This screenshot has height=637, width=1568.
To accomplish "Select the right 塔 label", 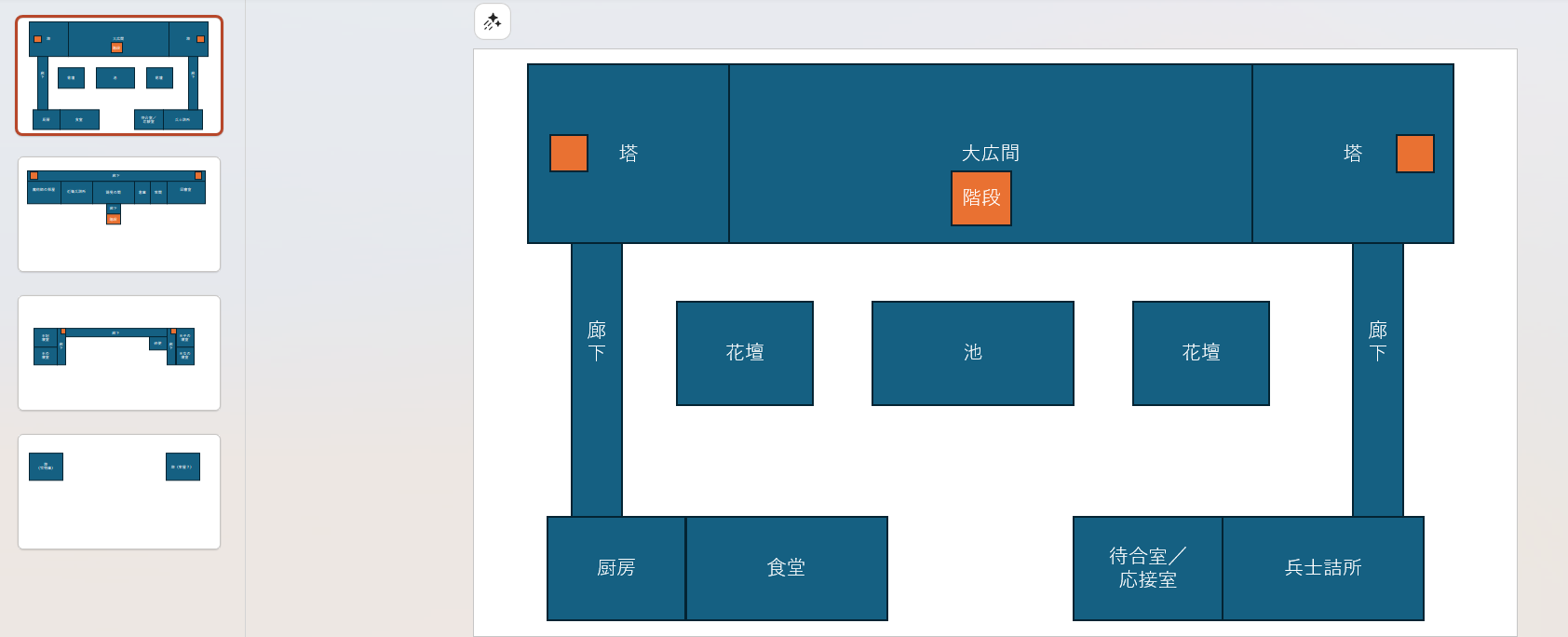I will pos(1353,153).
